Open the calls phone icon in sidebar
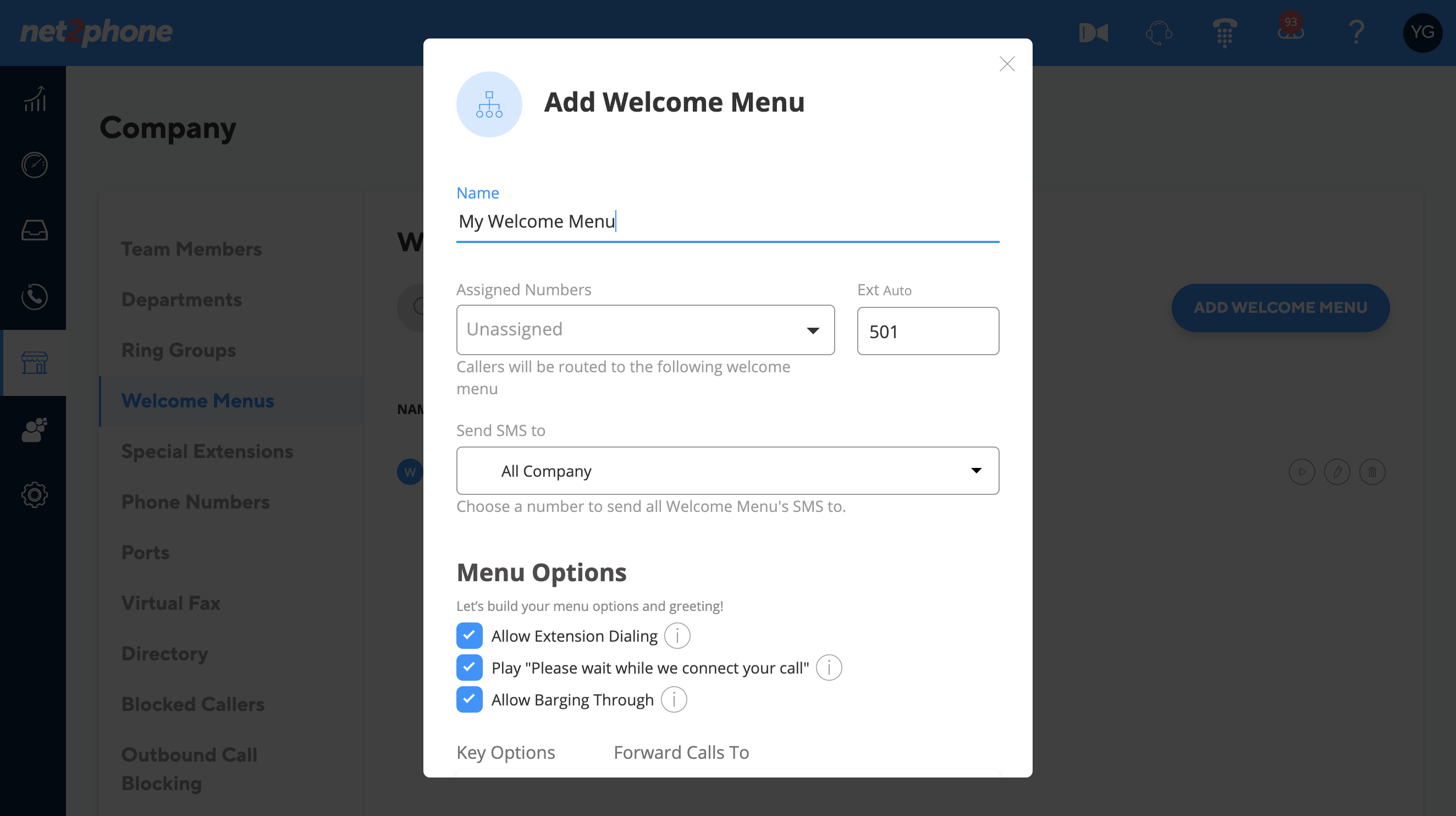 coord(35,297)
